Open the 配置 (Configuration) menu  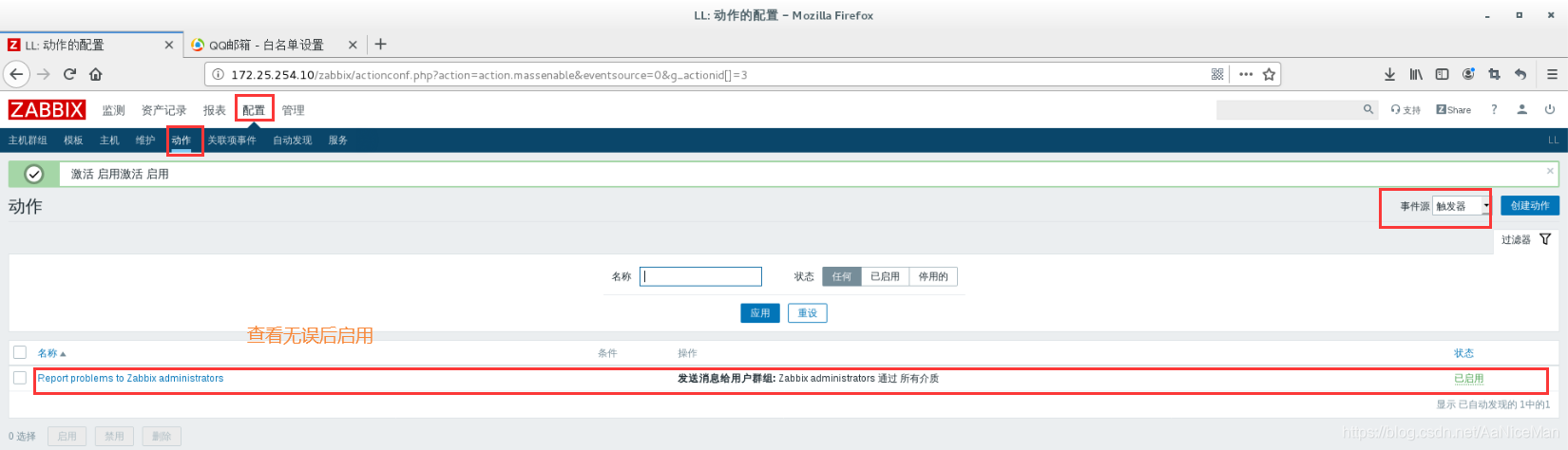pos(254,110)
